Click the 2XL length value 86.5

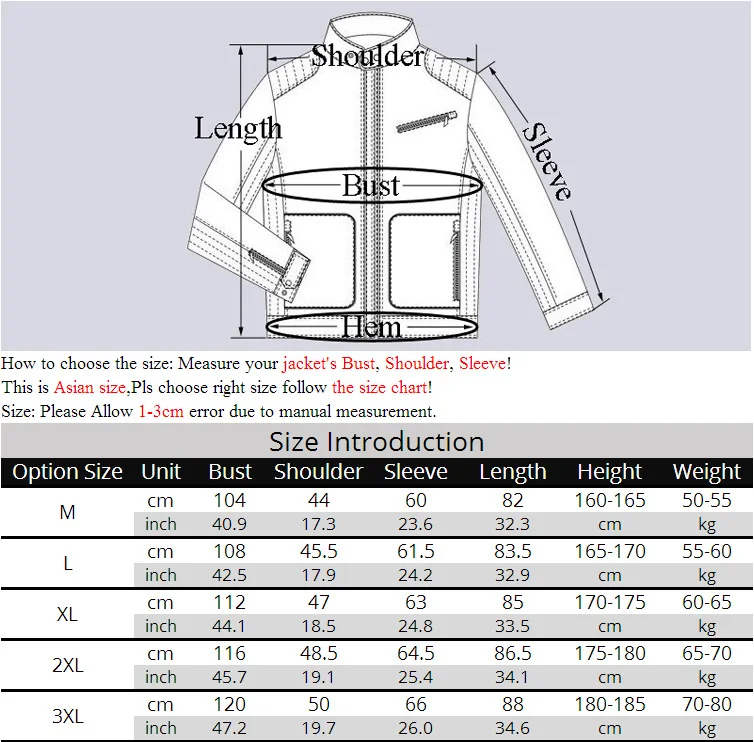tap(513, 653)
